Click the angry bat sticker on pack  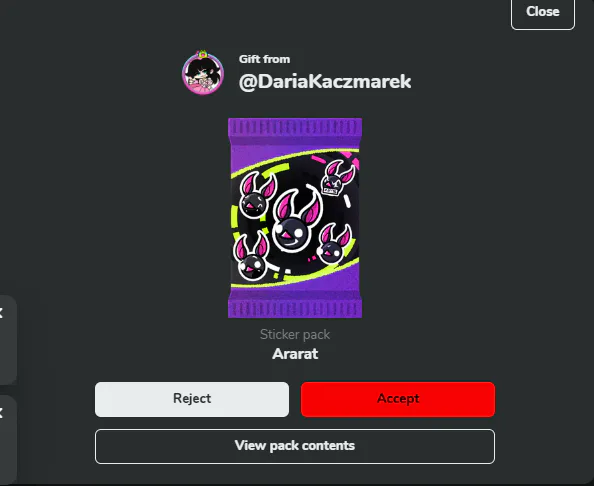(x=337, y=178)
